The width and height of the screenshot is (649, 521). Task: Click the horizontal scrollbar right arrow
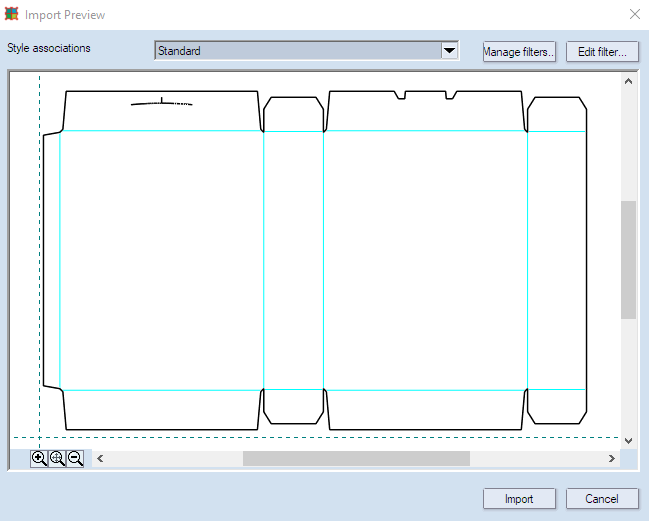pos(612,459)
